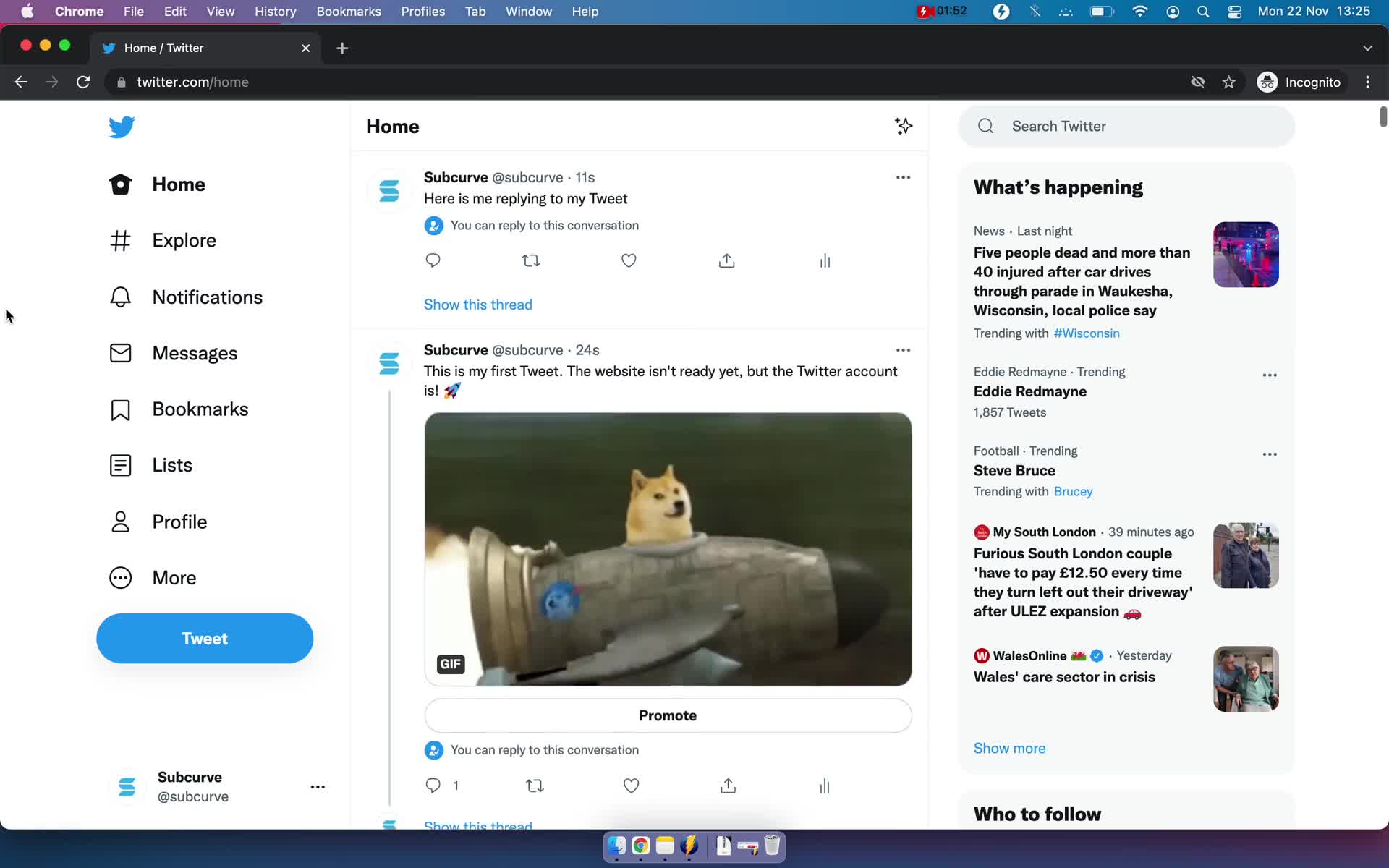The width and height of the screenshot is (1389, 868).
Task: Open Finder from the Dock
Action: [x=616, y=846]
